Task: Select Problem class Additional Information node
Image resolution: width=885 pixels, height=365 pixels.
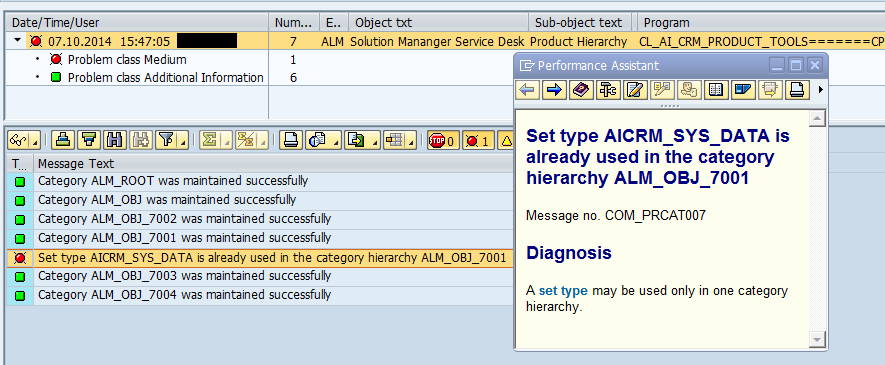Action: (165, 77)
